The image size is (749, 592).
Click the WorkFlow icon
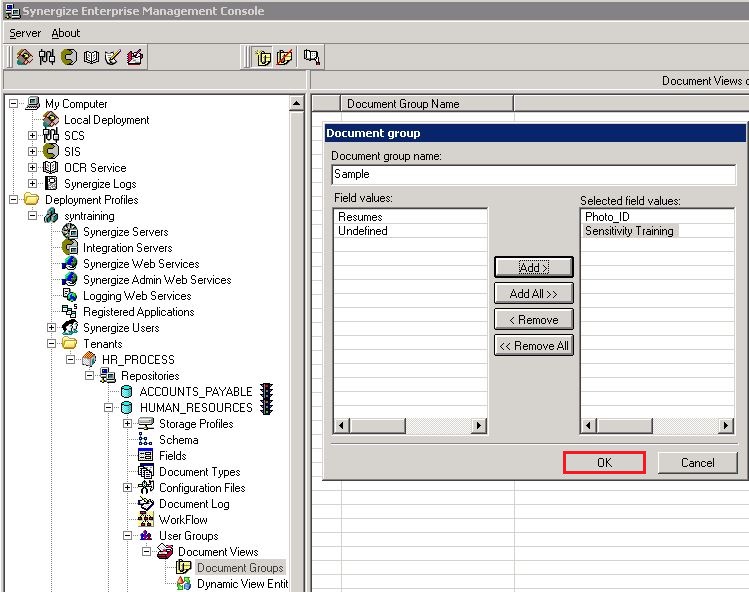(145, 519)
